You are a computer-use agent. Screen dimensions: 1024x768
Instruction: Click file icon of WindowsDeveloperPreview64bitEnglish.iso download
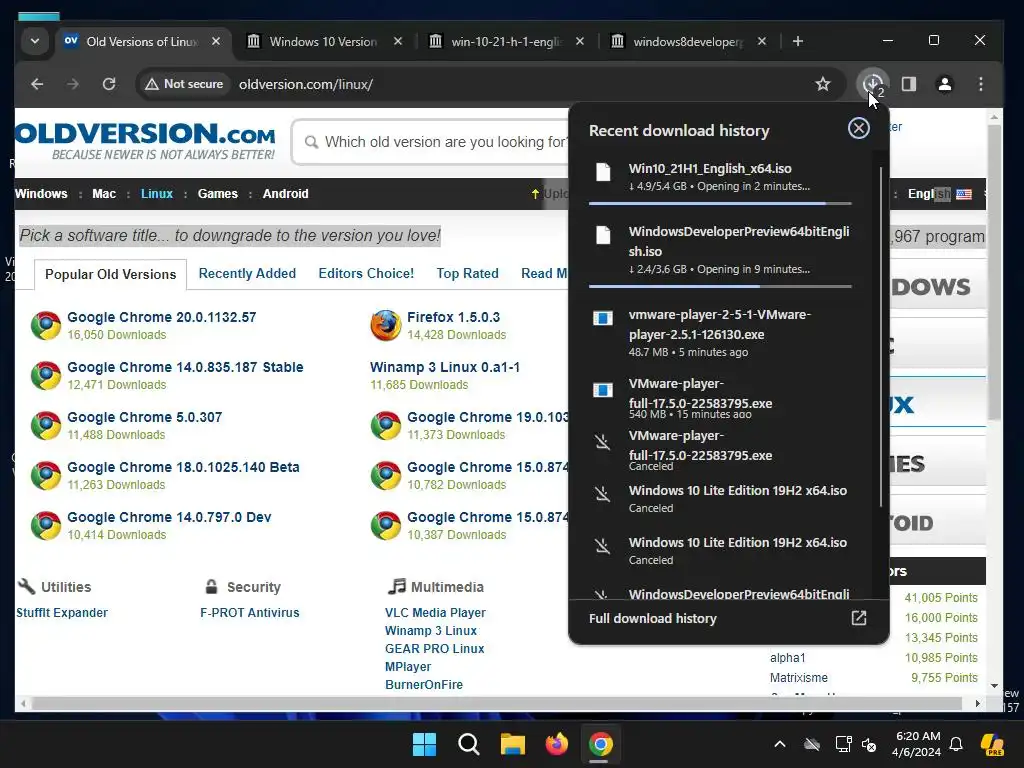pyautogui.click(x=603, y=234)
